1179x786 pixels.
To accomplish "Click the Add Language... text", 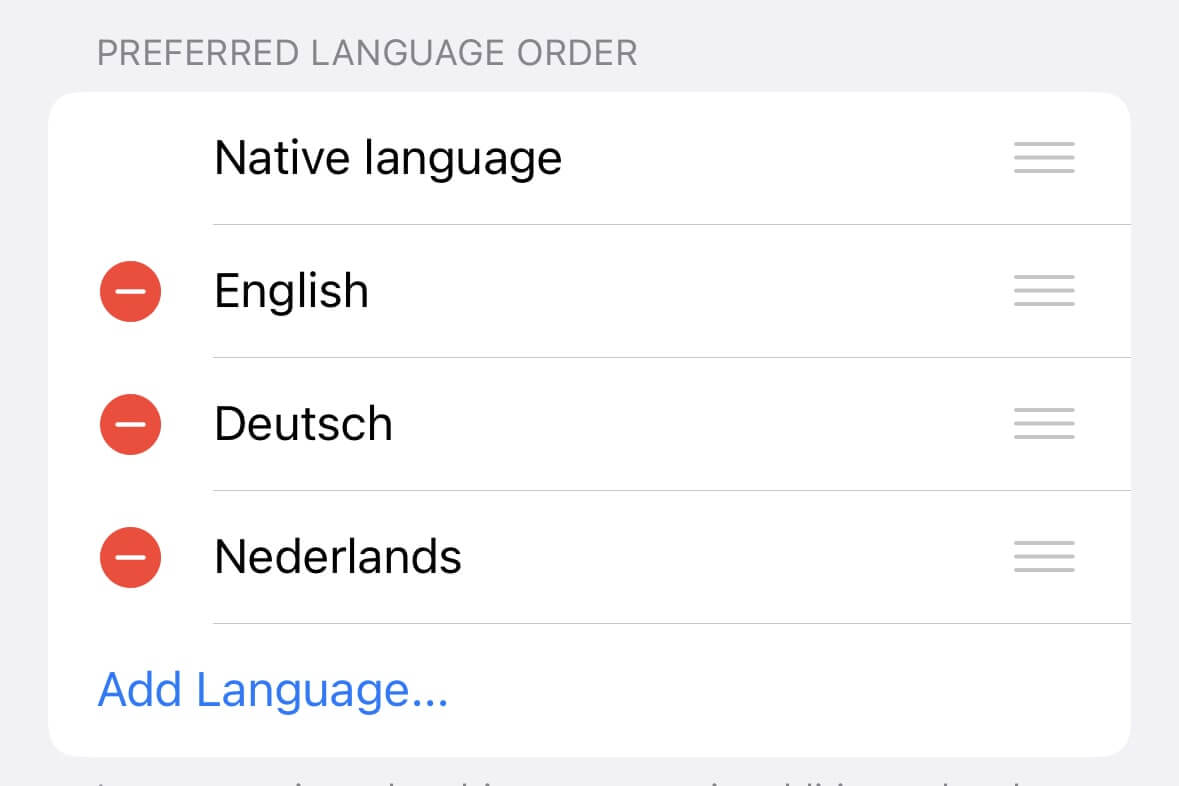I will click(x=271, y=690).
